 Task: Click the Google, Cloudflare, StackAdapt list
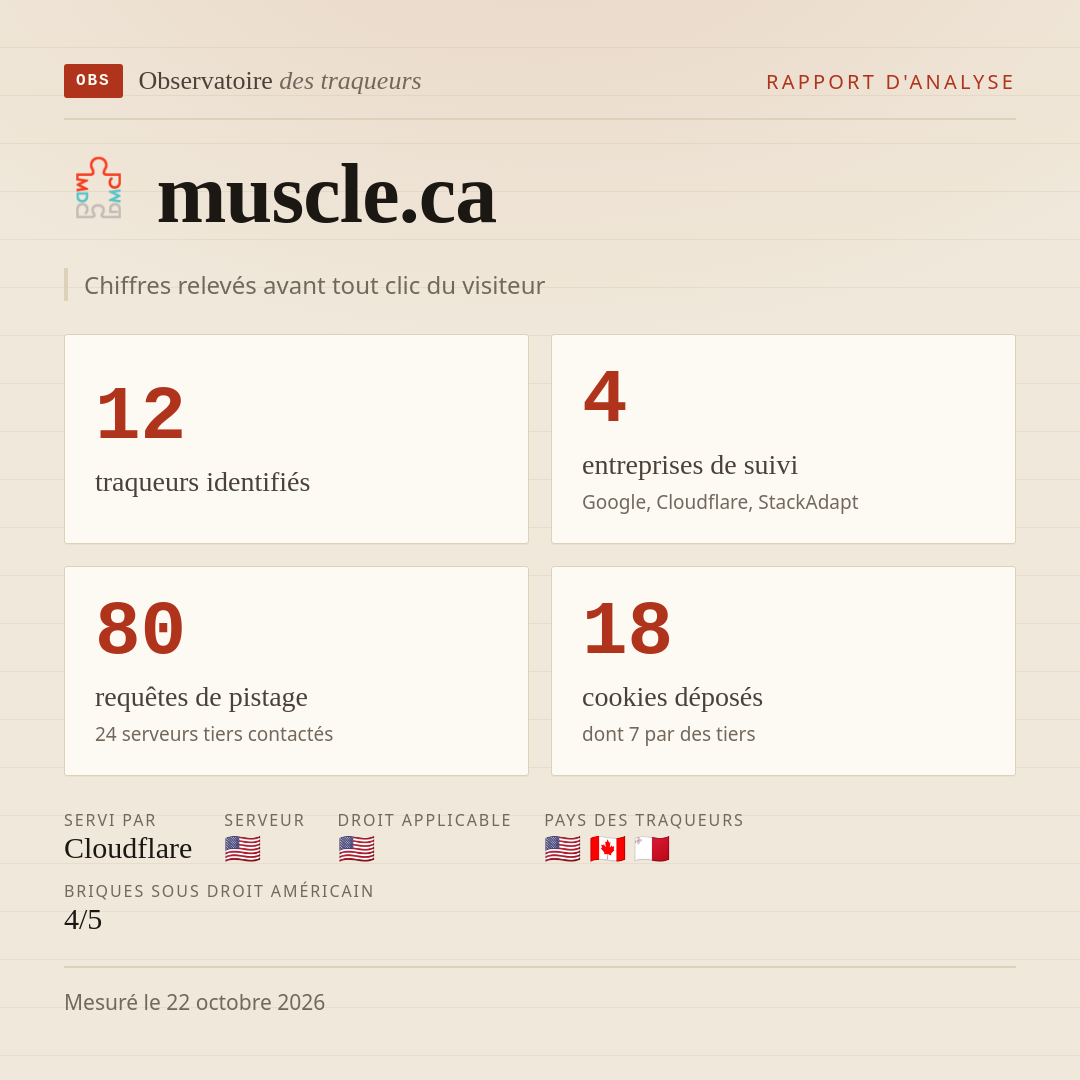(x=720, y=502)
